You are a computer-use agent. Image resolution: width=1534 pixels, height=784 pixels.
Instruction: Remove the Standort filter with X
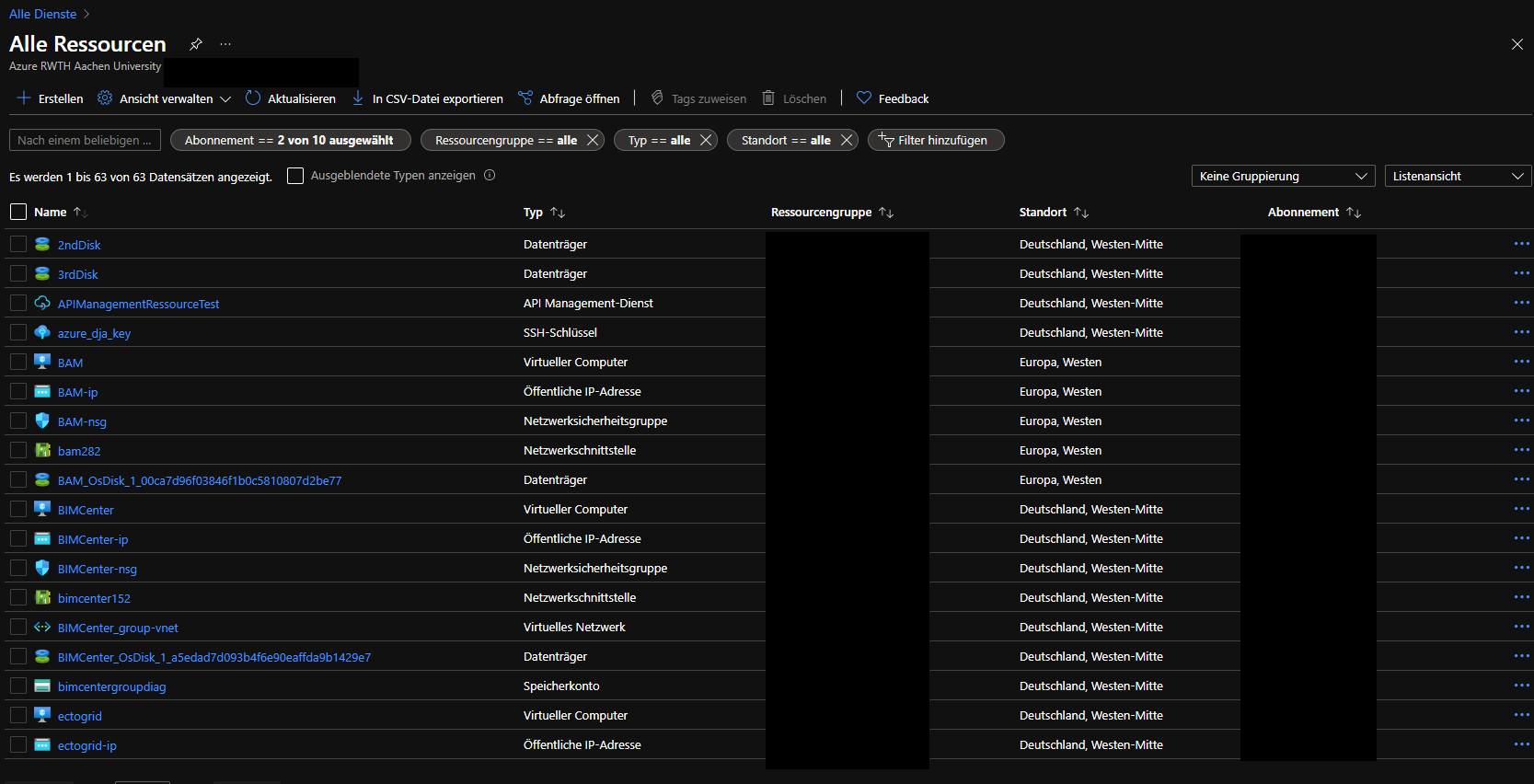(847, 140)
